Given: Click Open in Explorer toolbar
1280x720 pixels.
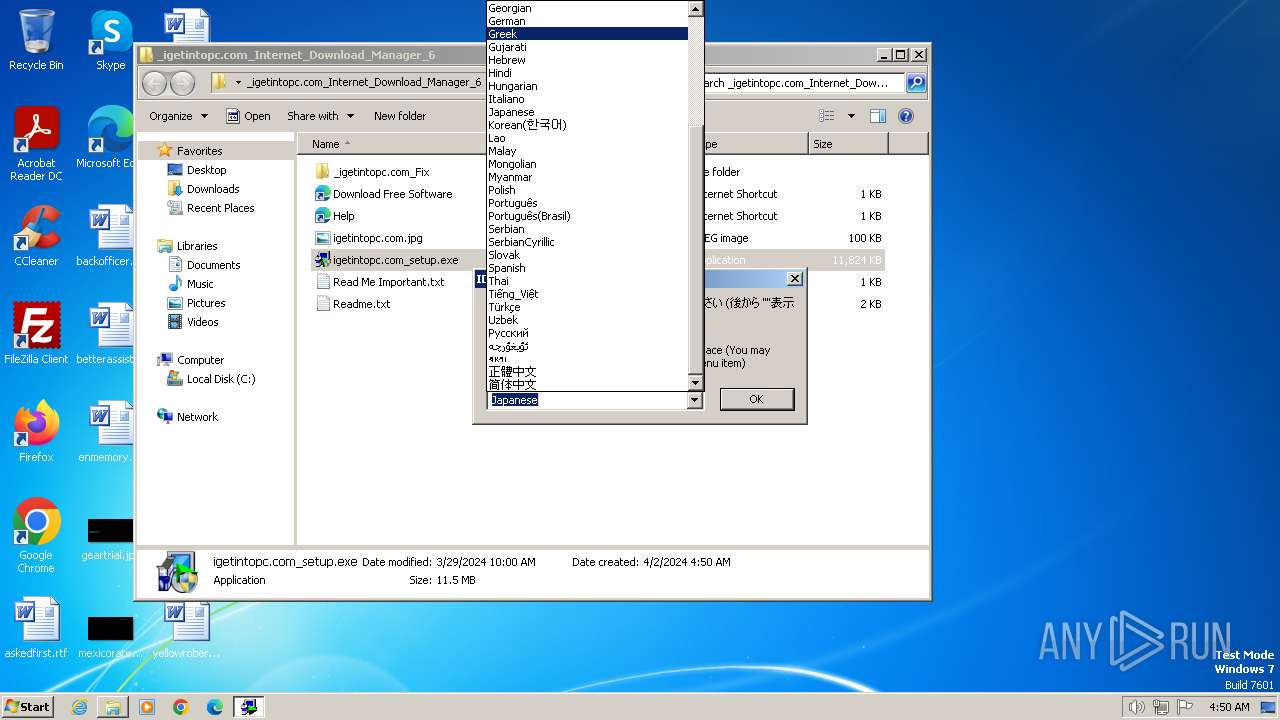Looking at the screenshot, I should pos(248,116).
